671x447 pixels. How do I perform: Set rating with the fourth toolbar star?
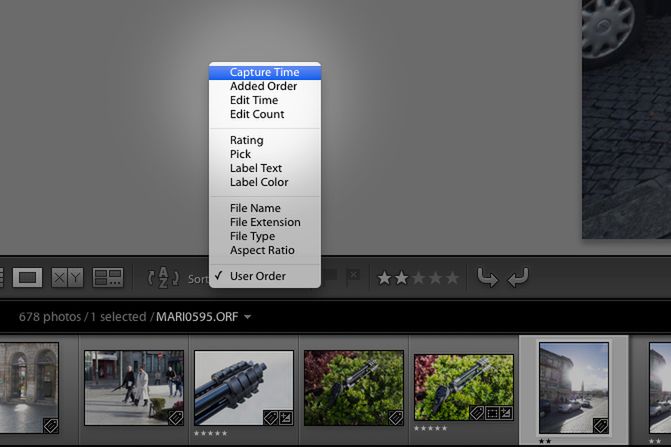tap(435, 278)
